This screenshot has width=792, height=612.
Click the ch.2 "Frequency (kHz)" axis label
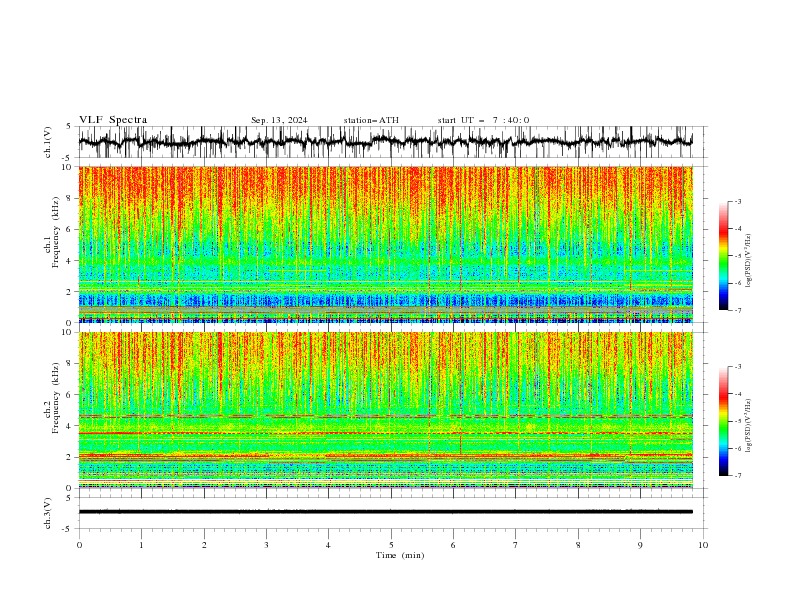[56, 397]
